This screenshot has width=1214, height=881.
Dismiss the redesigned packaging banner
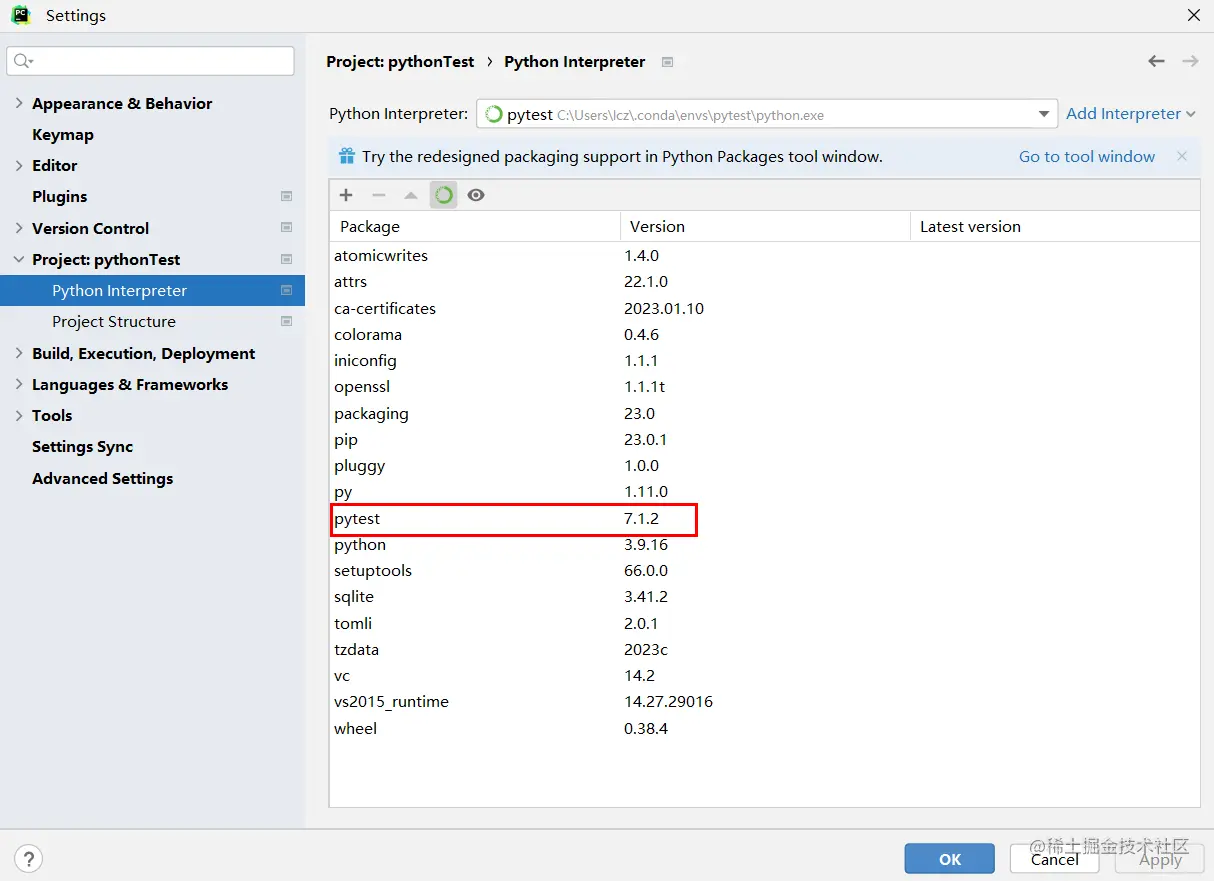click(1182, 156)
